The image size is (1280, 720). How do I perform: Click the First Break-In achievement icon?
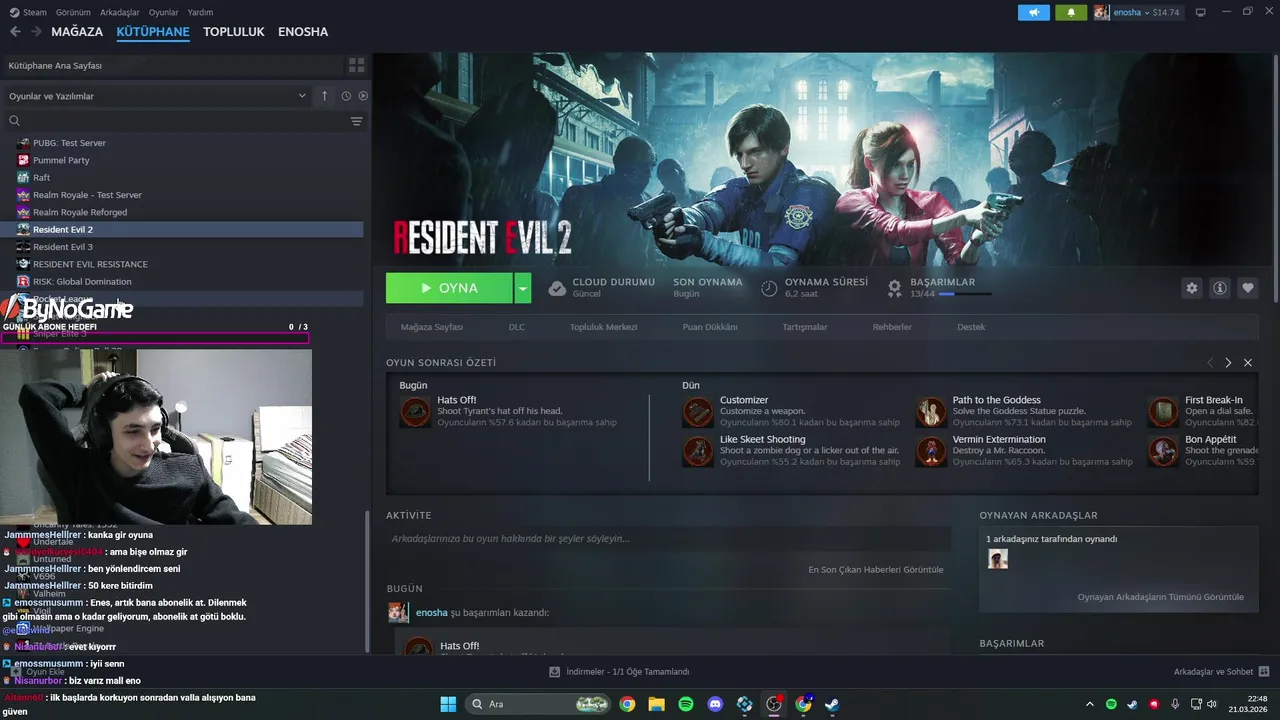pyautogui.click(x=1164, y=412)
